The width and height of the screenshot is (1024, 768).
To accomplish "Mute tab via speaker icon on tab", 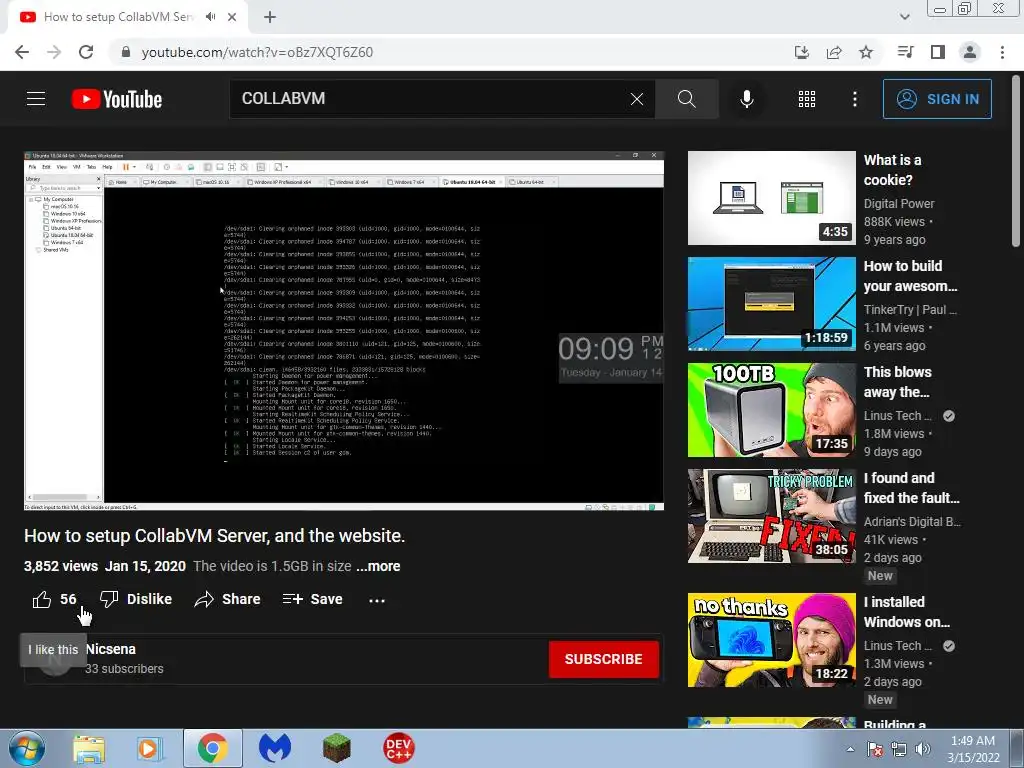I will [x=210, y=17].
